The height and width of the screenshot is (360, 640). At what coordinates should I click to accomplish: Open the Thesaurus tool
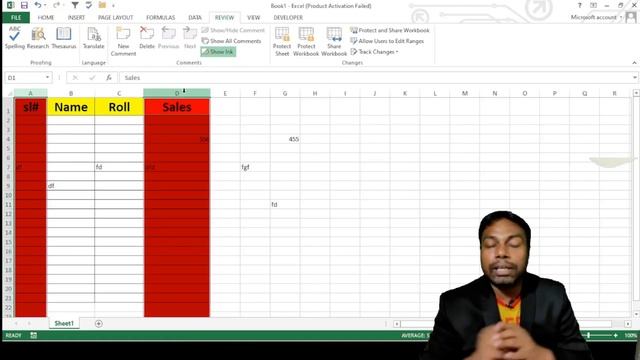click(64, 38)
